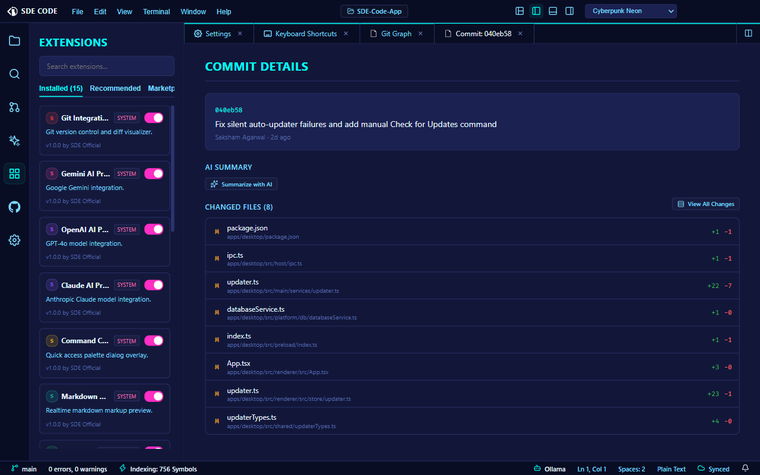Open Plain Text language mode selector
Screen dimensions: 760x475
[671, 469]
